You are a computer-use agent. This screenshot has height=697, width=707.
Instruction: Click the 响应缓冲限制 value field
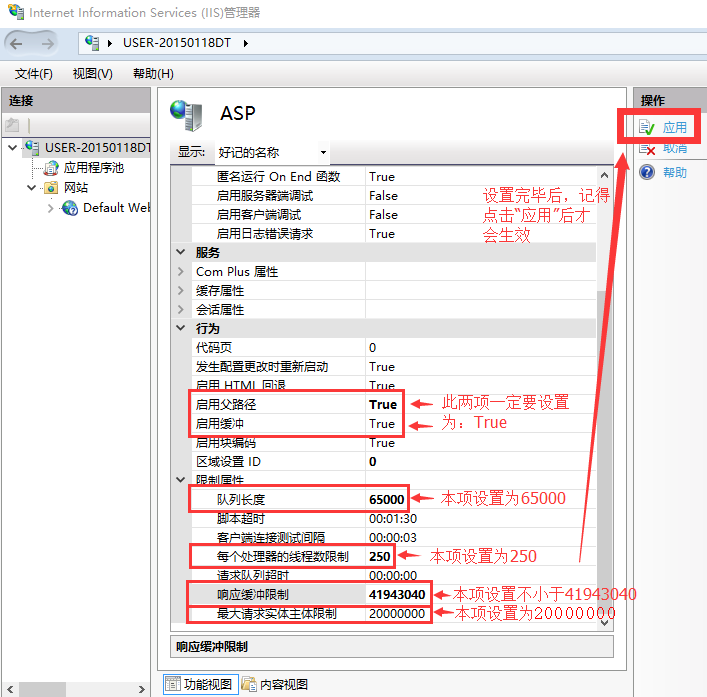point(397,594)
